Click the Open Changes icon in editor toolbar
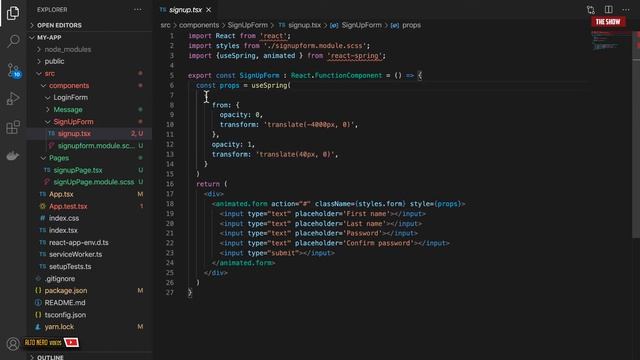The width and height of the screenshot is (640, 360). coord(591,9)
